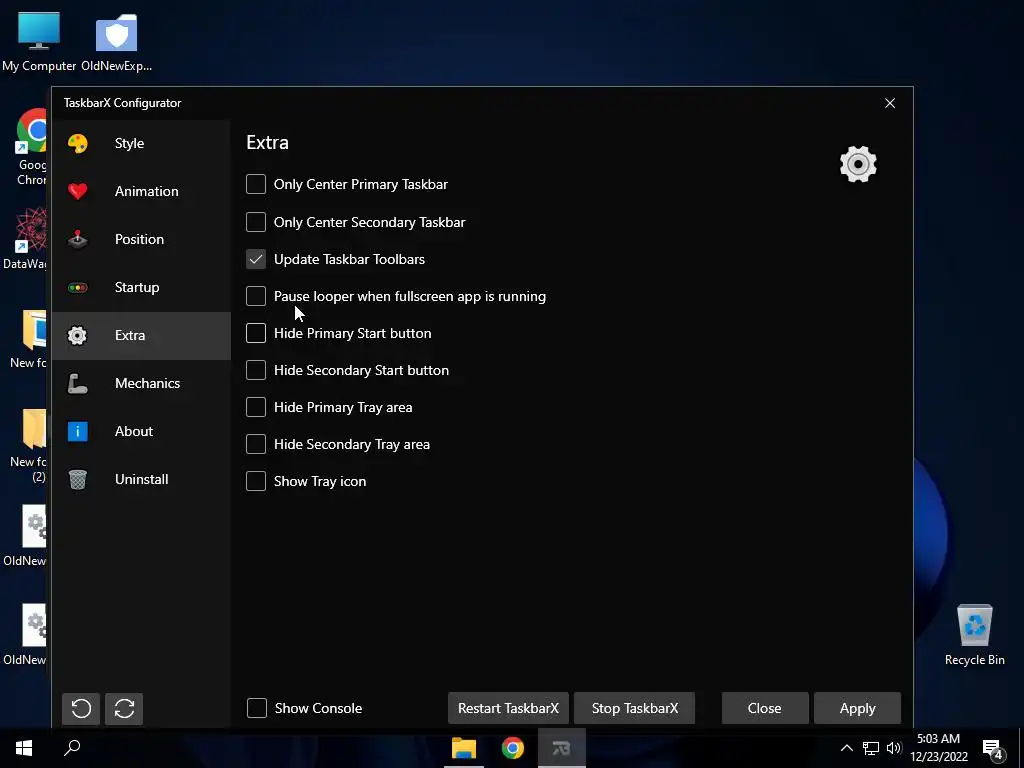Image resolution: width=1024 pixels, height=768 pixels.
Task: Toggle Pause looper when fullscreen app is running
Action: pyautogui.click(x=256, y=296)
